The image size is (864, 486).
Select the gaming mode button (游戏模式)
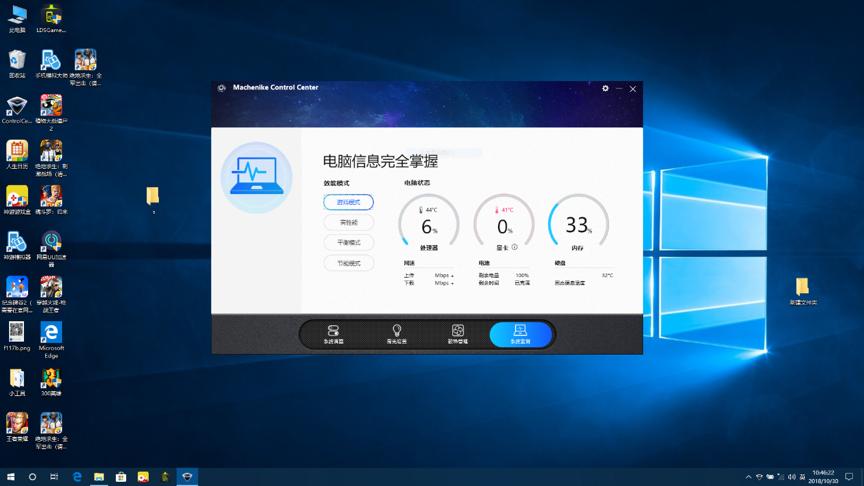[348, 202]
